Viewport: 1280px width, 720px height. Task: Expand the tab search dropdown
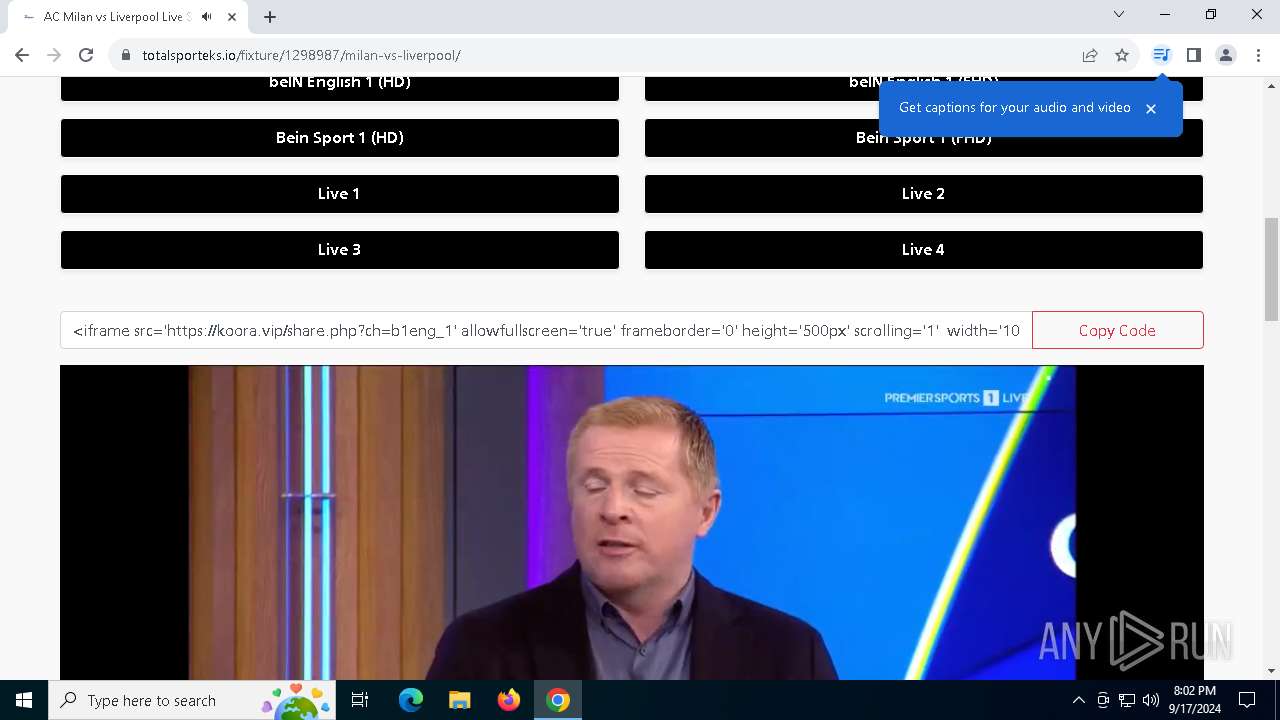(1119, 14)
